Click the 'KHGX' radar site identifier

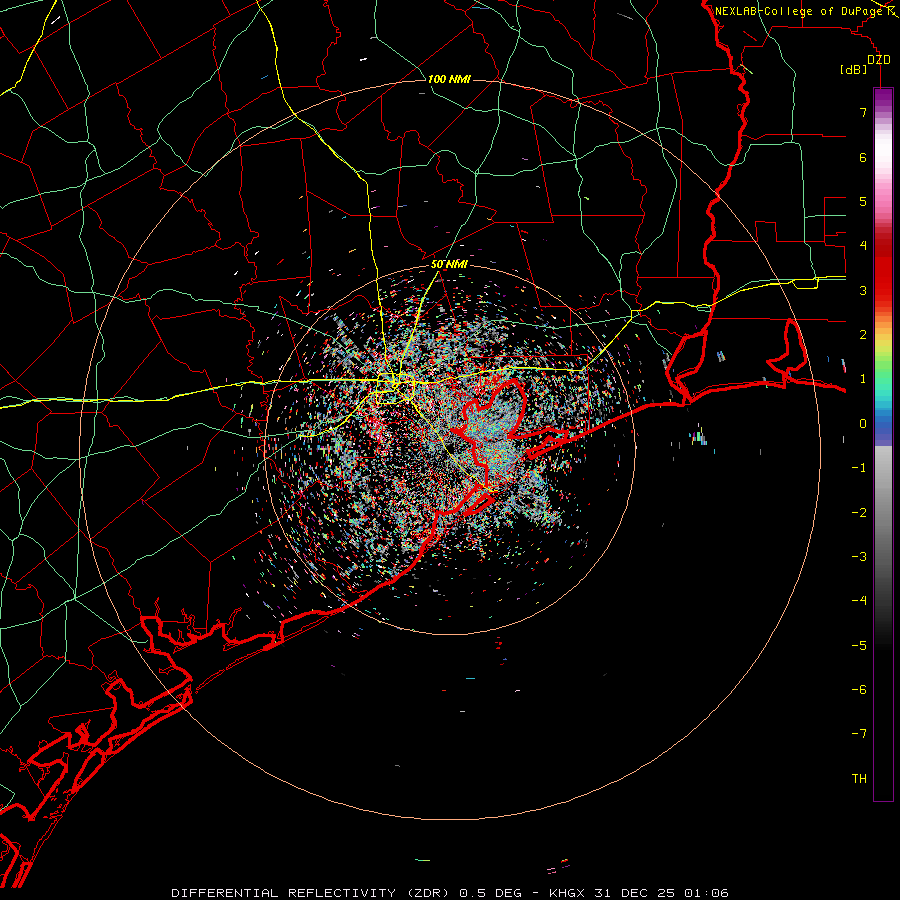point(567,893)
